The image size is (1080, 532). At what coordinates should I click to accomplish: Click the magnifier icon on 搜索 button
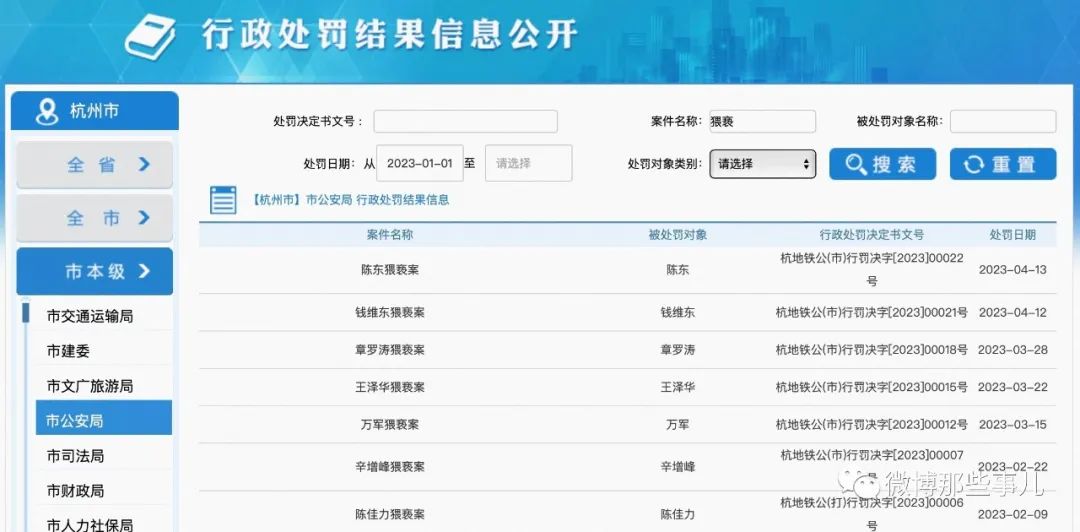coord(856,164)
